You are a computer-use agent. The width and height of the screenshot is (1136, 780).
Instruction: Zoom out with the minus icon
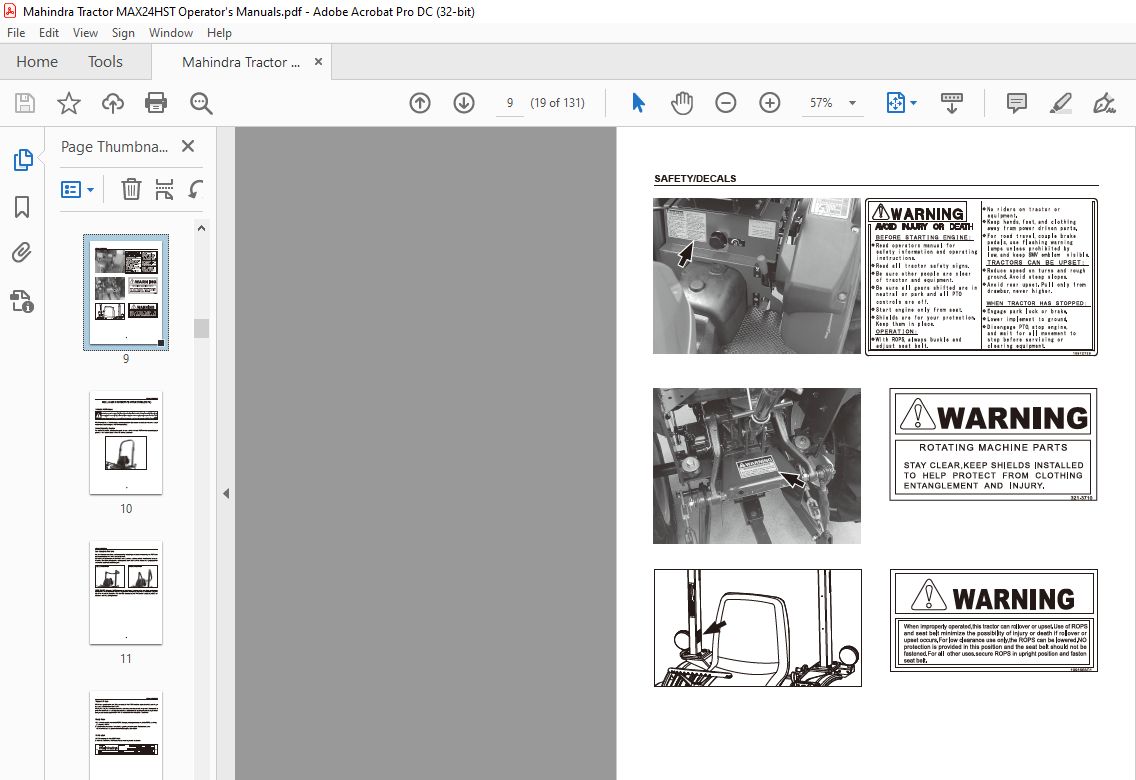click(725, 103)
